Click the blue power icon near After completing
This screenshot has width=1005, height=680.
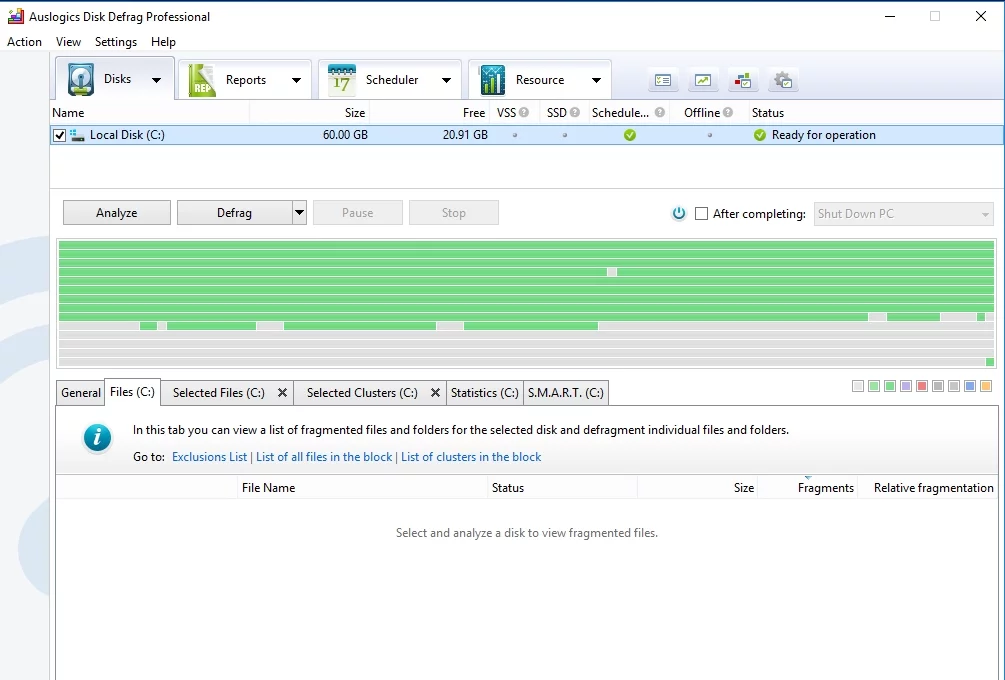[679, 213]
